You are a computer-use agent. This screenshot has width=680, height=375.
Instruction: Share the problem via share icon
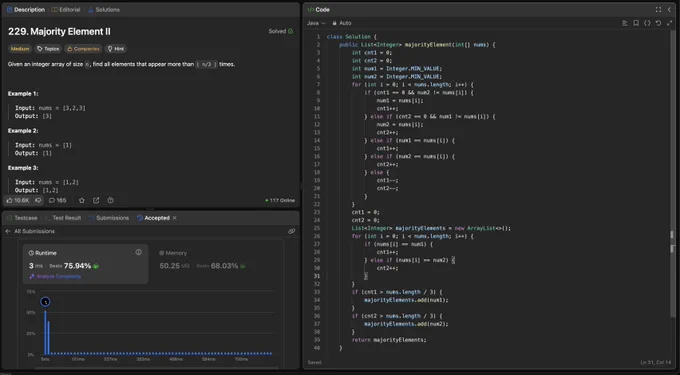(x=96, y=200)
